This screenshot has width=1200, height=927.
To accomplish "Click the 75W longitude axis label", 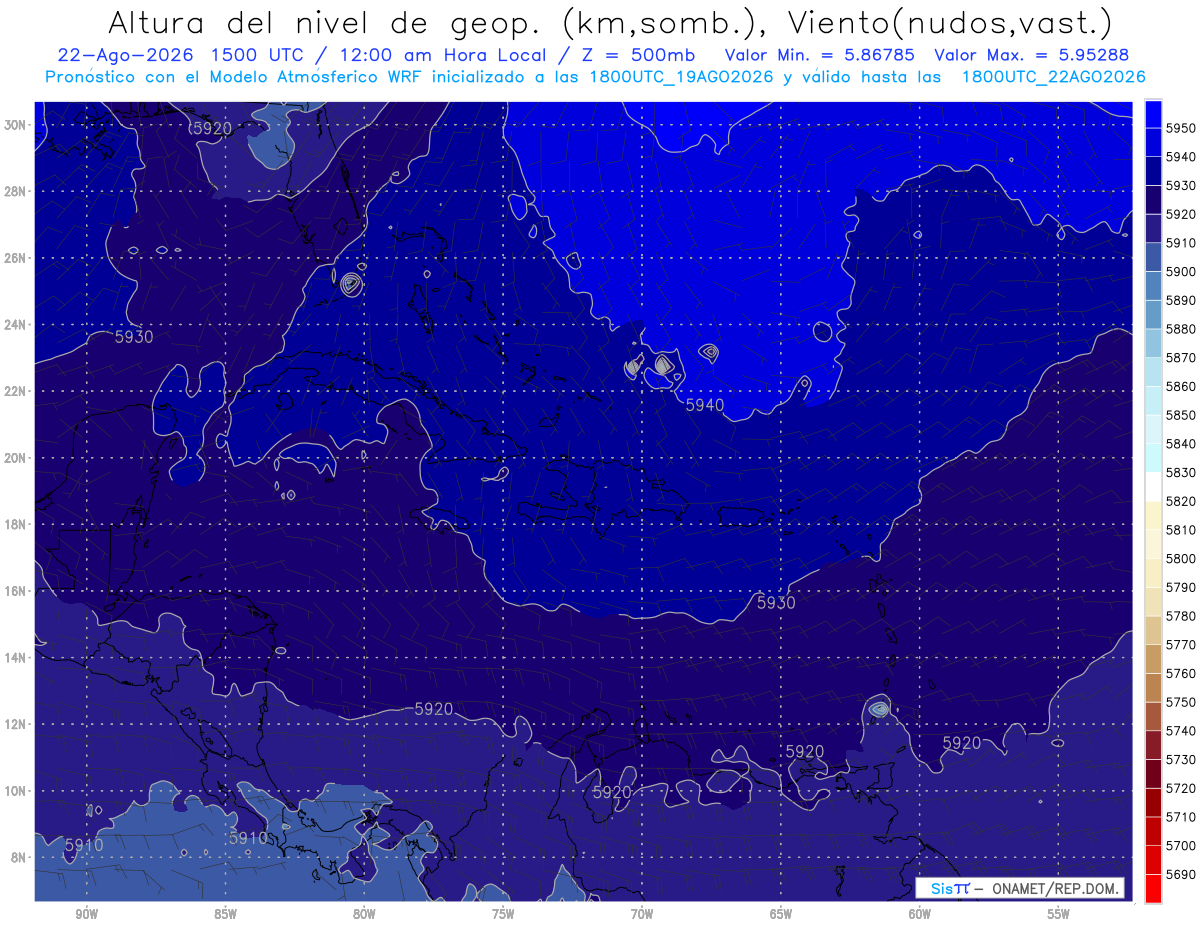I will coord(503,914).
